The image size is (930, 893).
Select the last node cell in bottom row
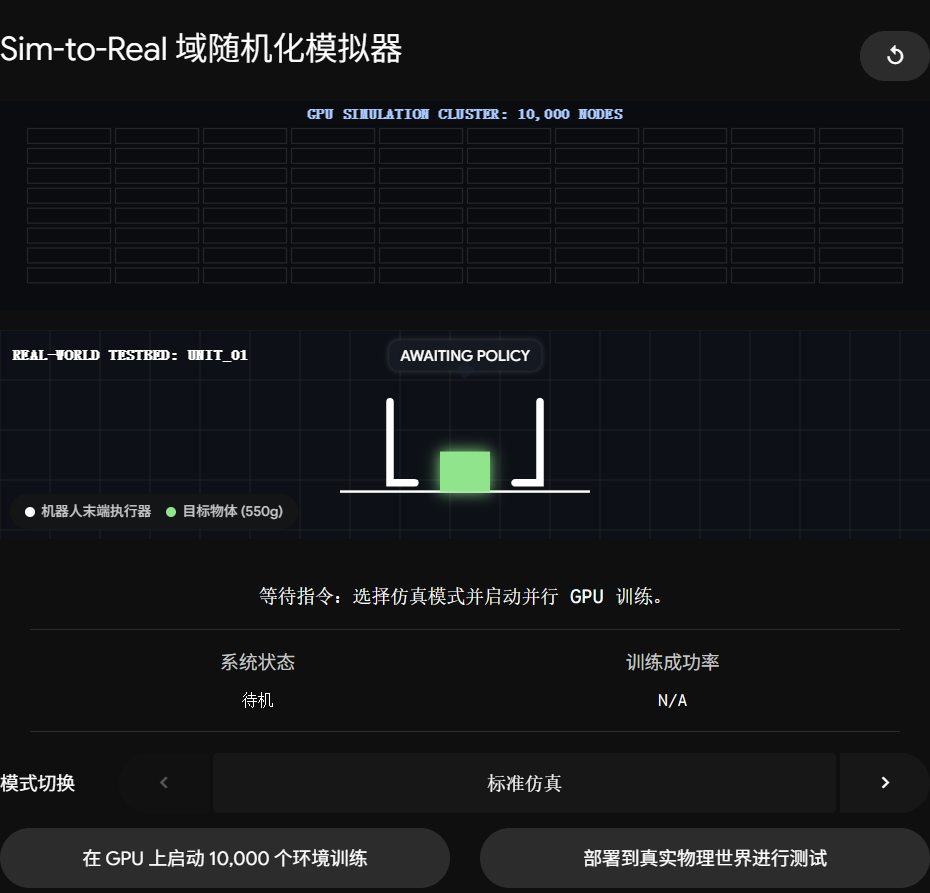pos(861,275)
